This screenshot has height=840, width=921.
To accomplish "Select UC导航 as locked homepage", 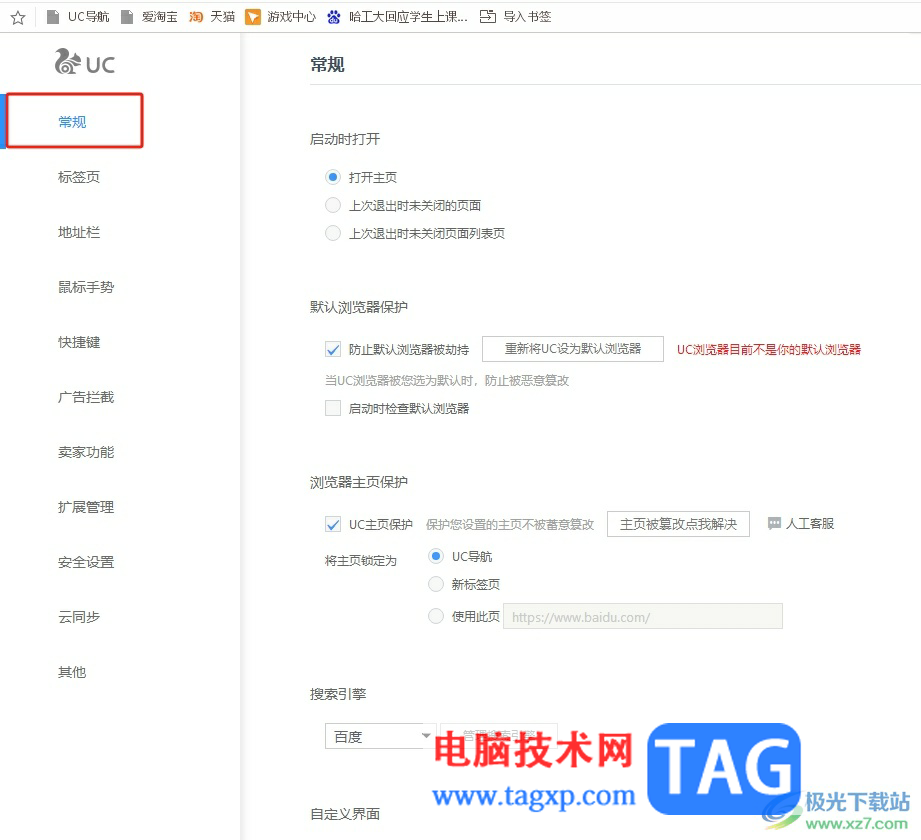I will coord(436,556).
